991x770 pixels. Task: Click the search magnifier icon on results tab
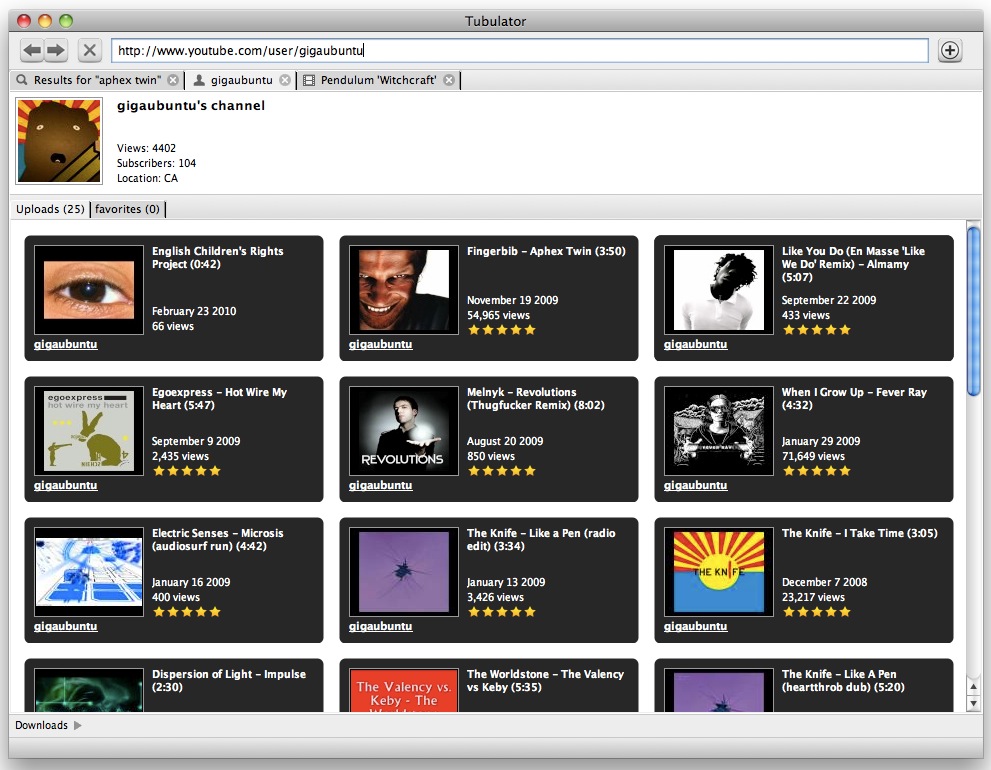(22, 80)
